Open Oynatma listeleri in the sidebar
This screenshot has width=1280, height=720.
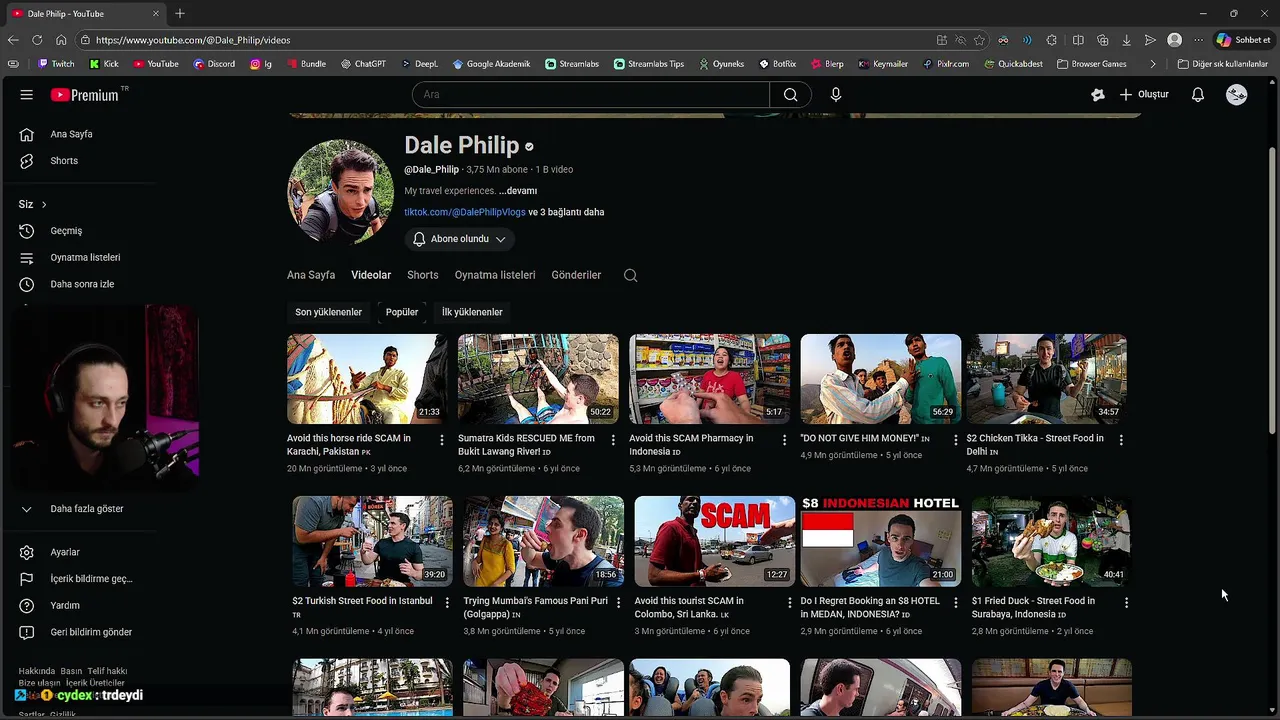click(x=87, y=258)
